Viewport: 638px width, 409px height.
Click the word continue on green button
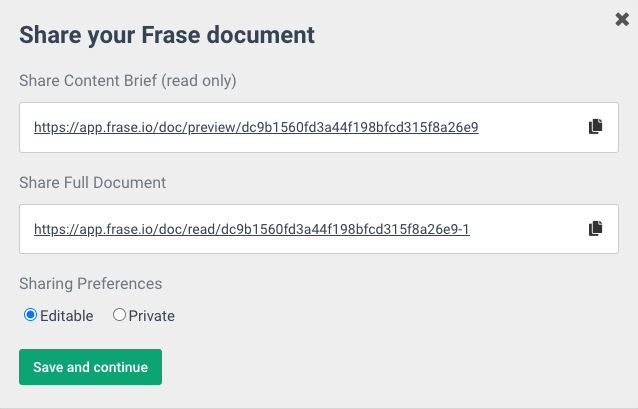pos(121,367)
